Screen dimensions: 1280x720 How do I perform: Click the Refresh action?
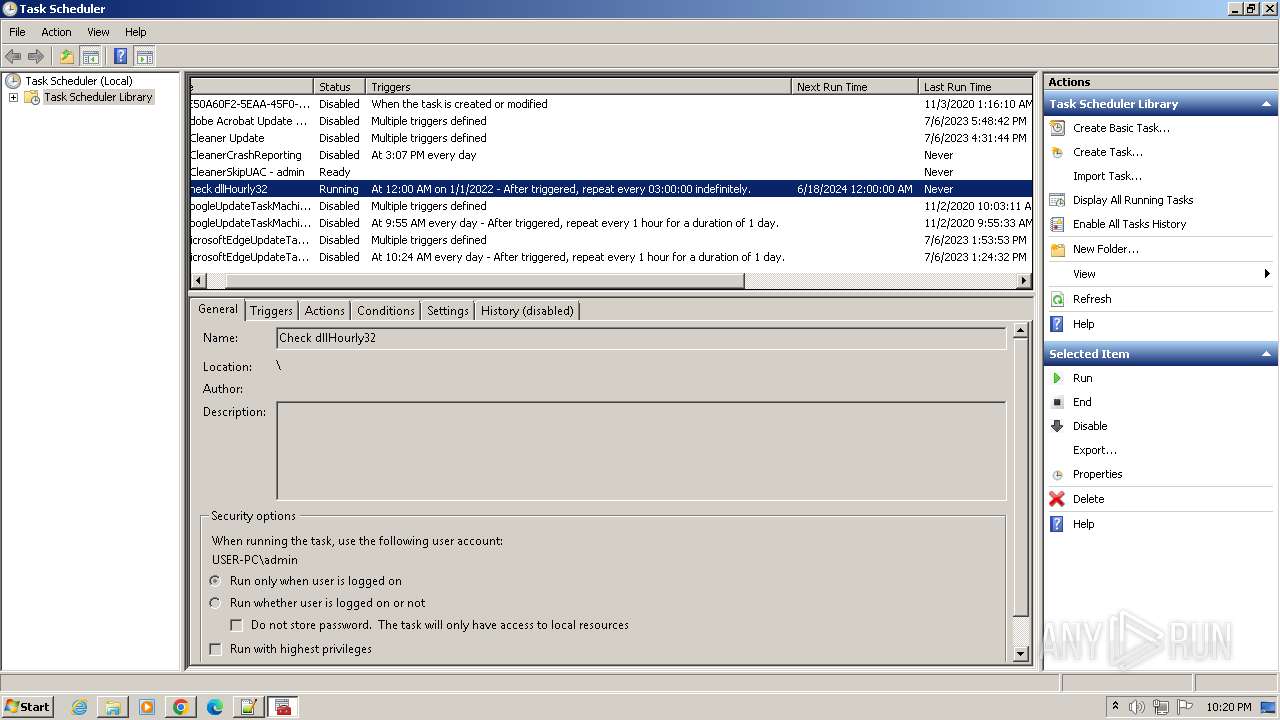1092,299
